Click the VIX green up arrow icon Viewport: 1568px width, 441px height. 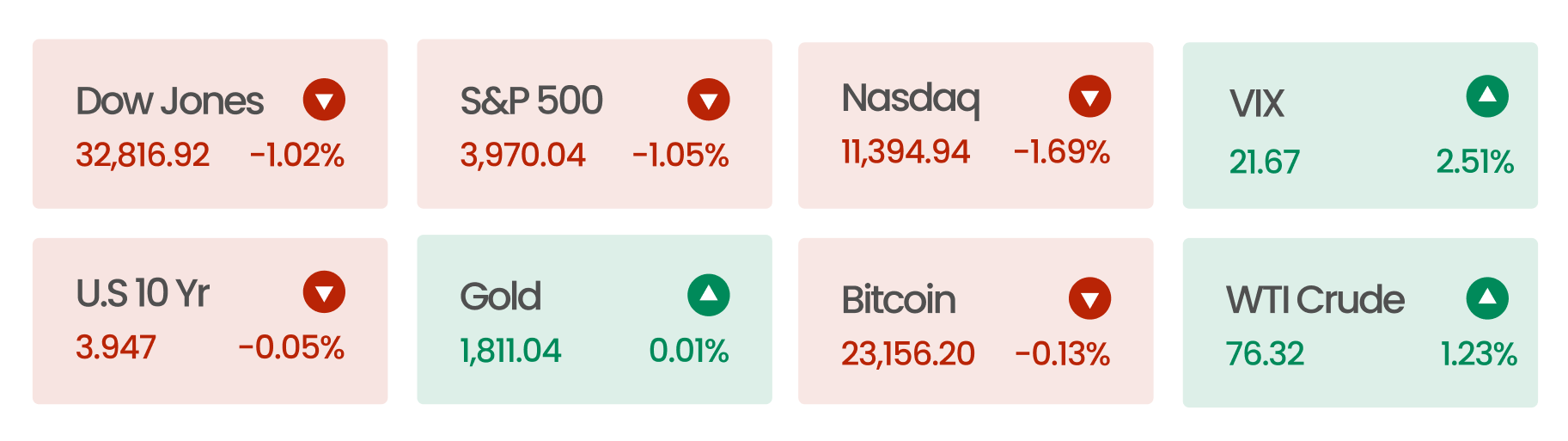[x=1487, y=96]
